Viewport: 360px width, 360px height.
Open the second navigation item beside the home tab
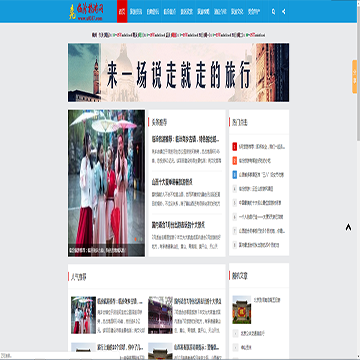[x=136, y=12]
